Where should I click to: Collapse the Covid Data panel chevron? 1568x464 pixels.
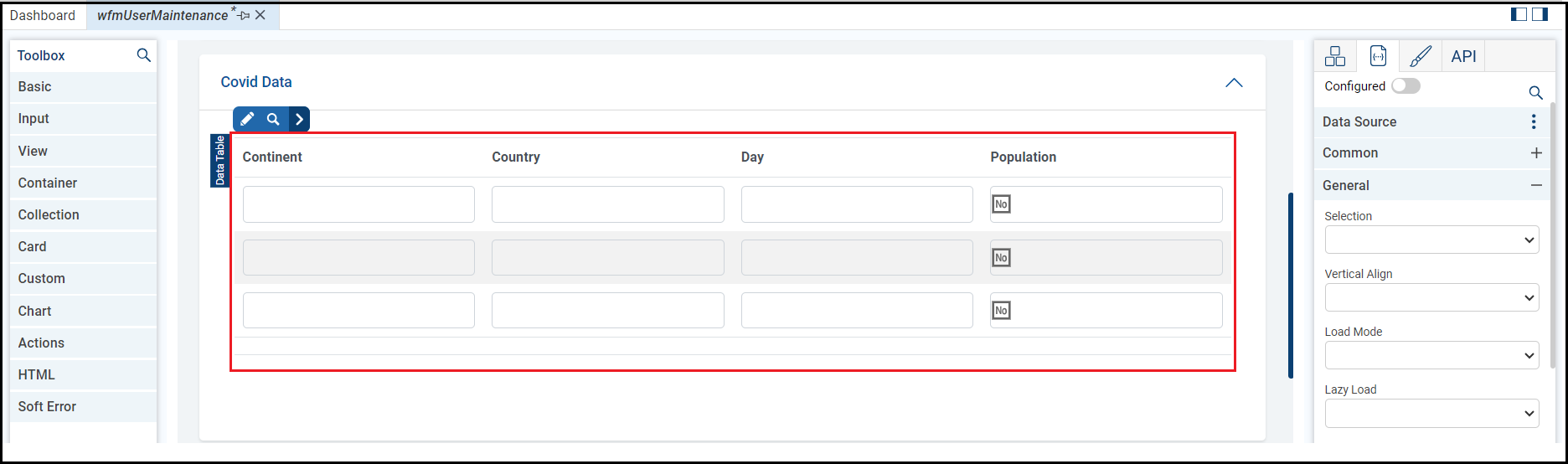pos(1234,82)
